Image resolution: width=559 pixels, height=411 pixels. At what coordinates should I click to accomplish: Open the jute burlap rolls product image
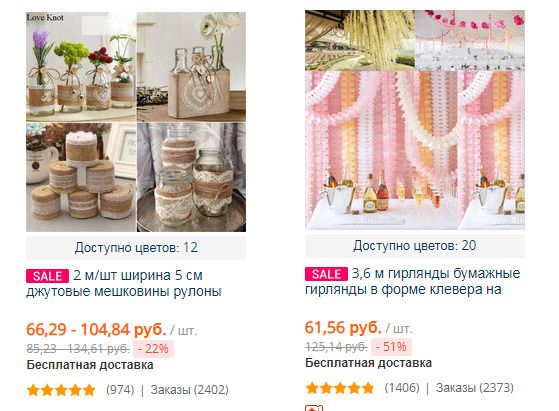(136, 122)
